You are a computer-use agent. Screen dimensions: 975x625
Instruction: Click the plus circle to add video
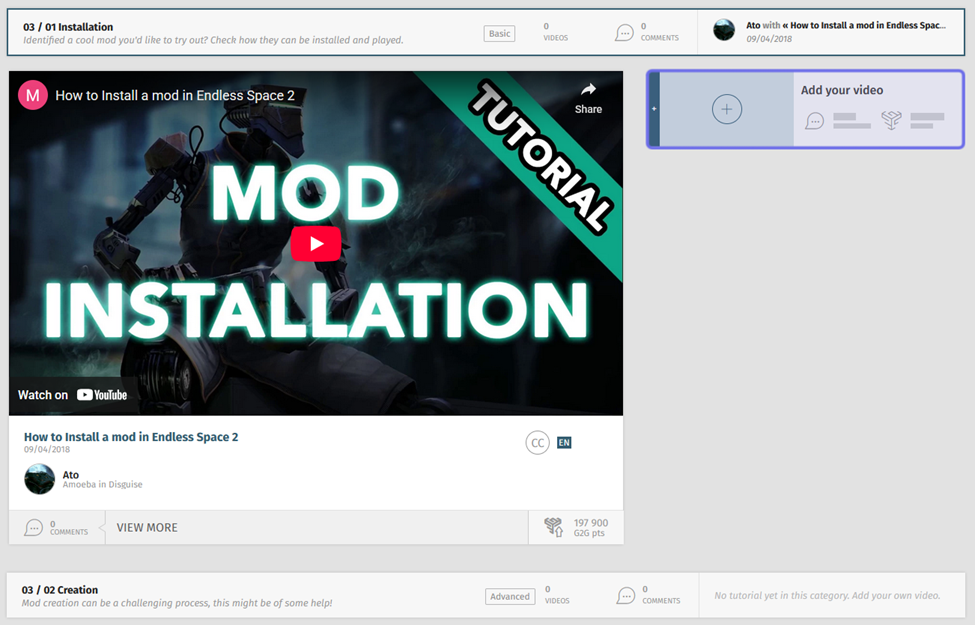pyautogui.click(x=727, y=110)
